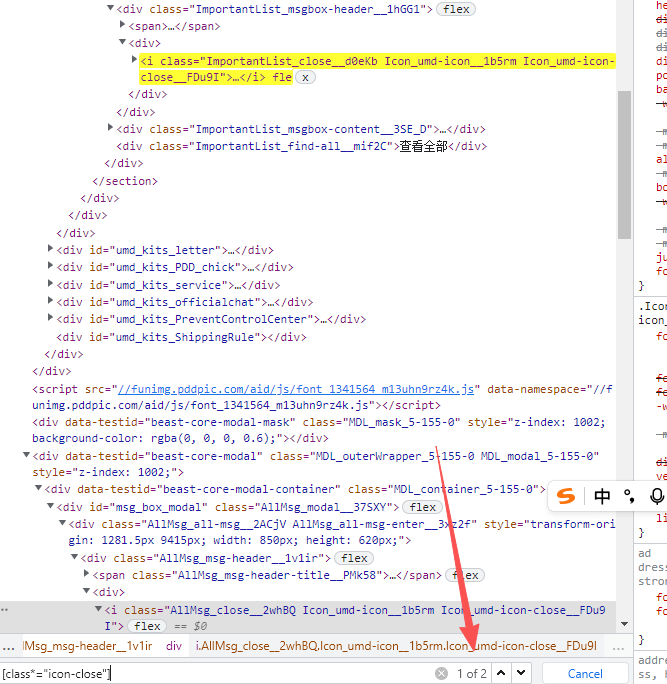Expand the umd_kits_PDD_chick div
Viewport: 667px width, 684px height.
click(x=50, y=266)
